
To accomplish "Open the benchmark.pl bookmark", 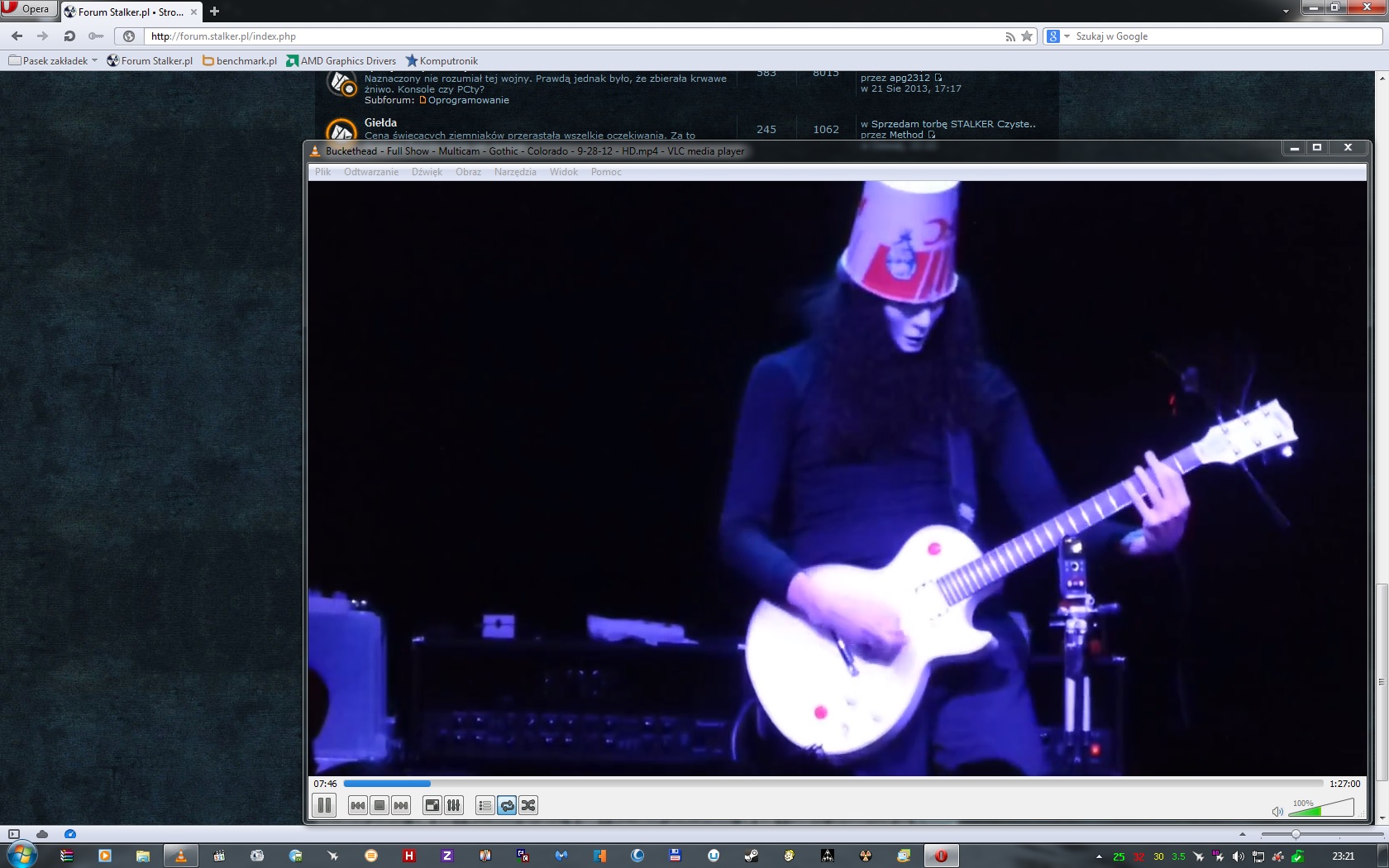I will tap(240, 60).
